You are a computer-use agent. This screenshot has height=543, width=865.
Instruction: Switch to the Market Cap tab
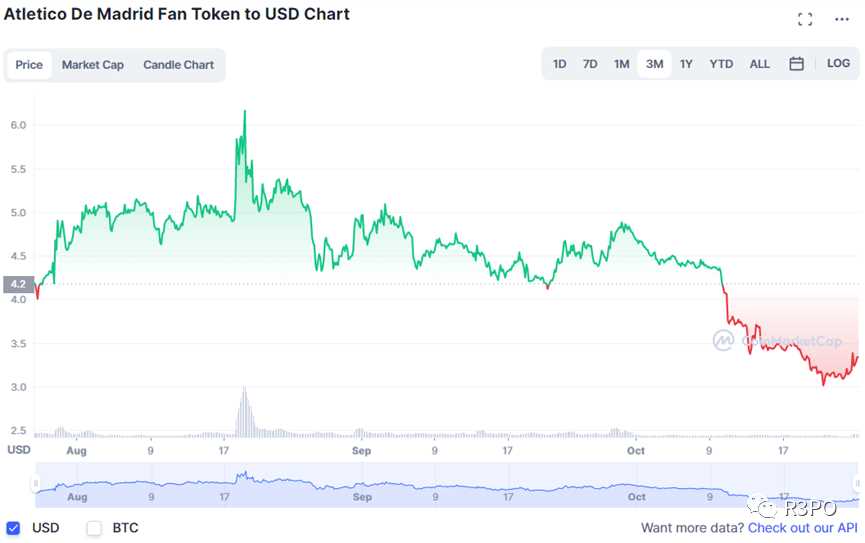pyautogui.click(x=93, y=65)
